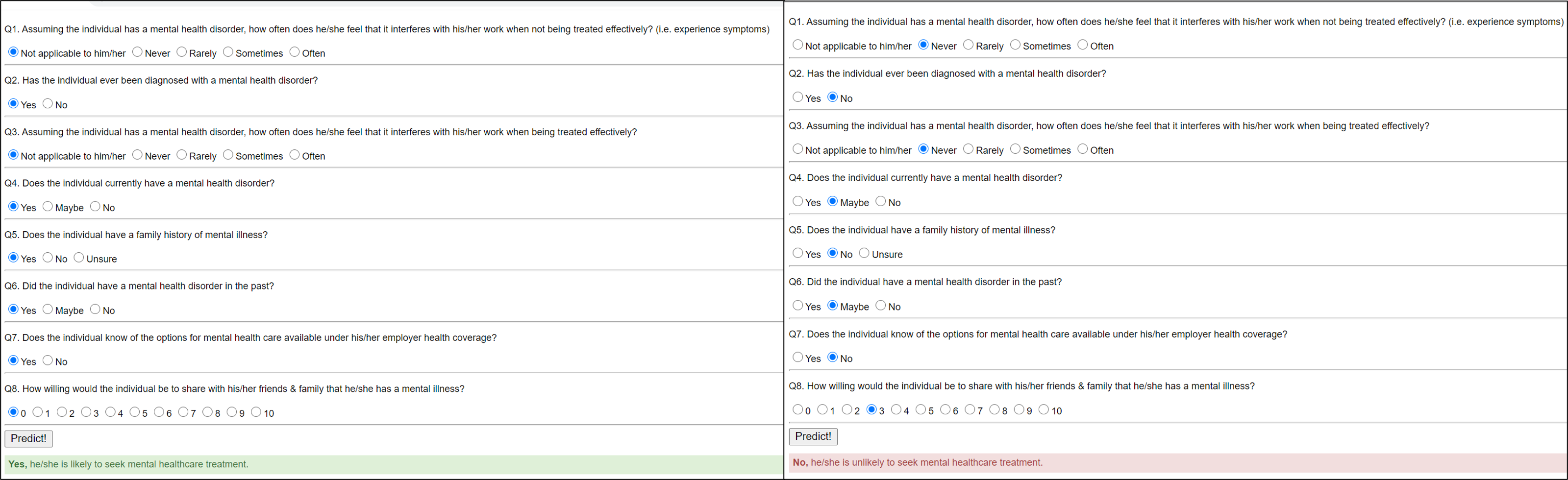This screenshot has height=480, width=1568.
Task: Select 'Yes' for Q7 in right form
Action: [x=798, y=357]
